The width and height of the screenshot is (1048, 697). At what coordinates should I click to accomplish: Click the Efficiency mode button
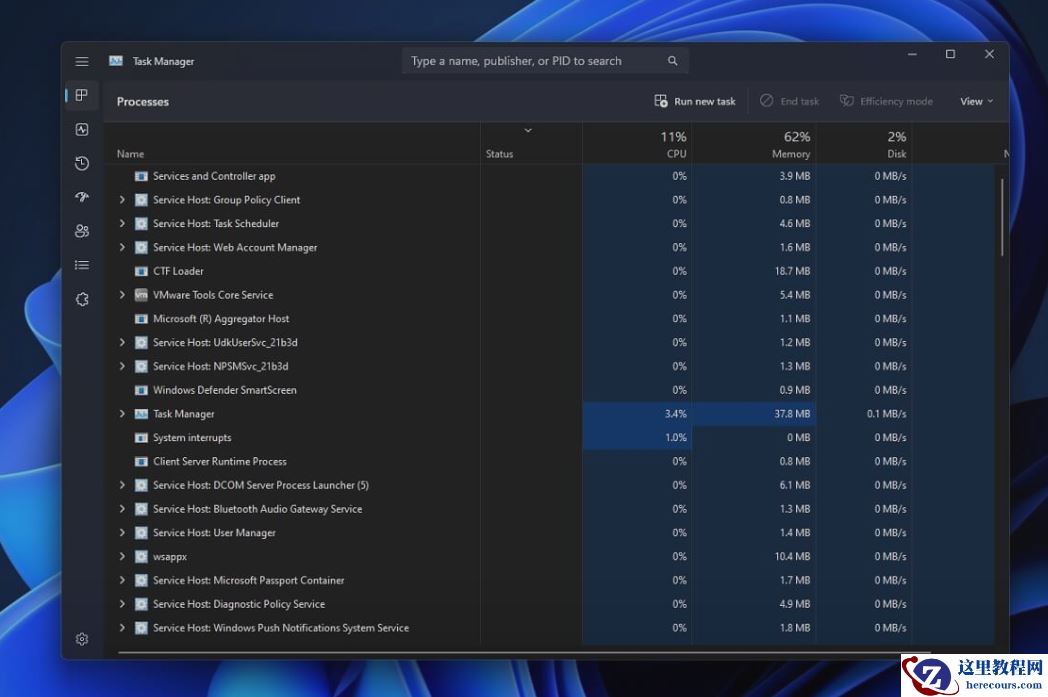(x=886, y=101)
